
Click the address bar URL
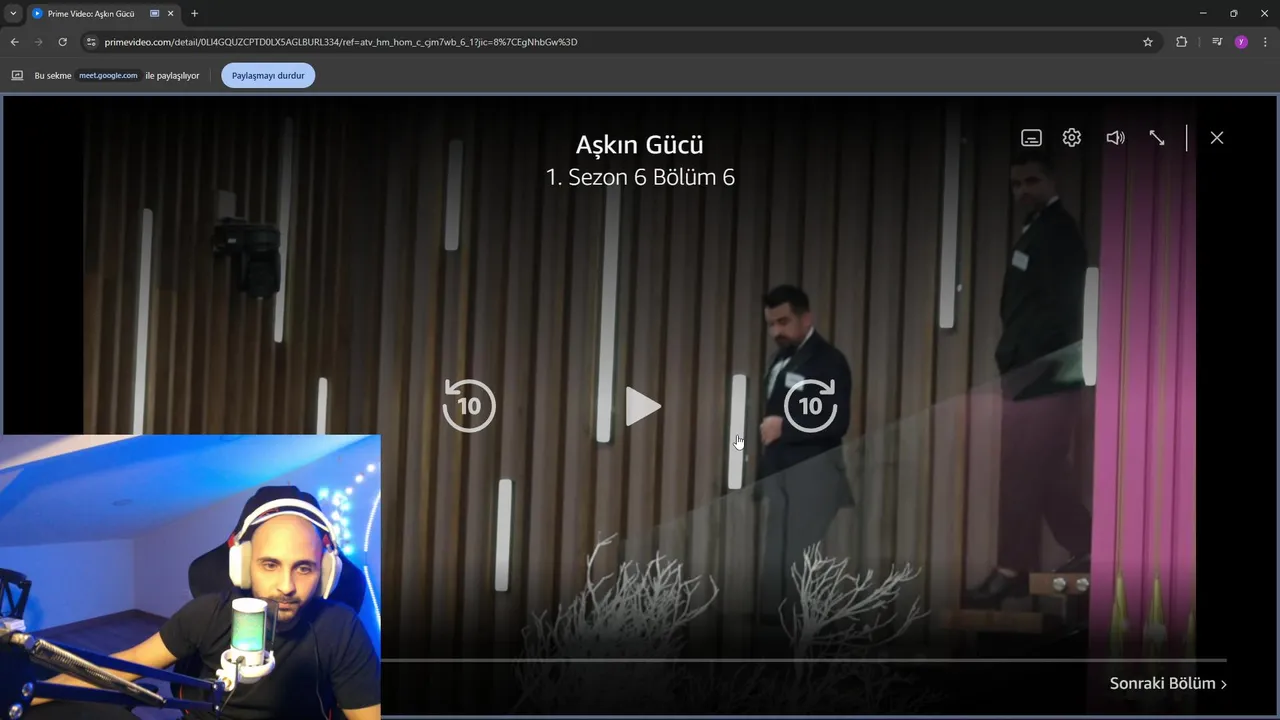340,42
